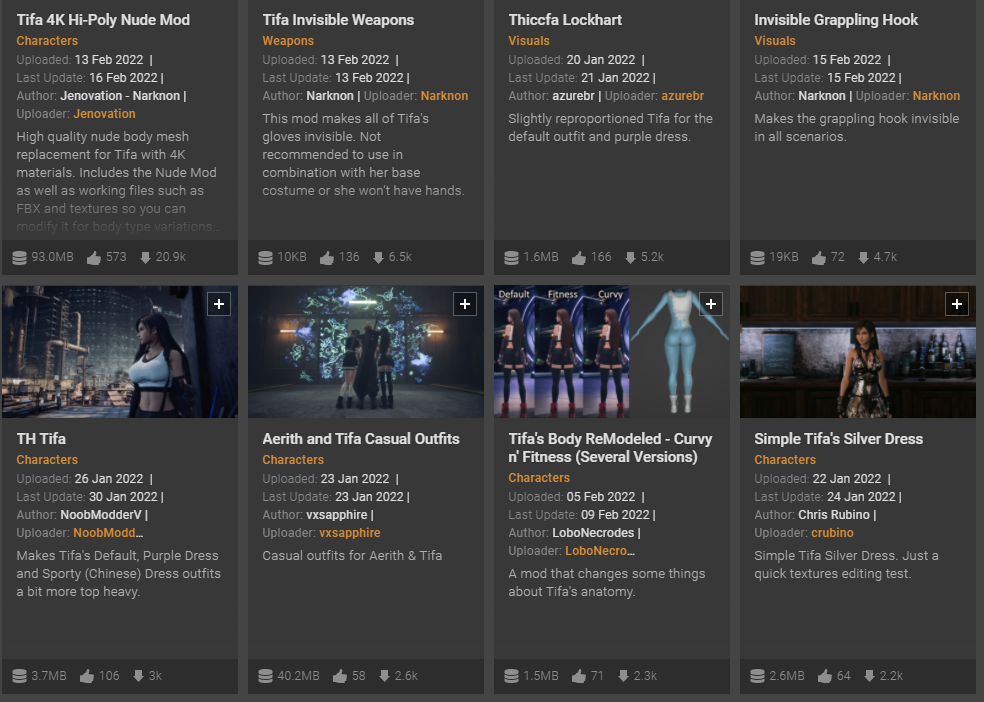Click the Aerith and Tifa Casual Outfits thumbnail image

click(x=366, y=352)
